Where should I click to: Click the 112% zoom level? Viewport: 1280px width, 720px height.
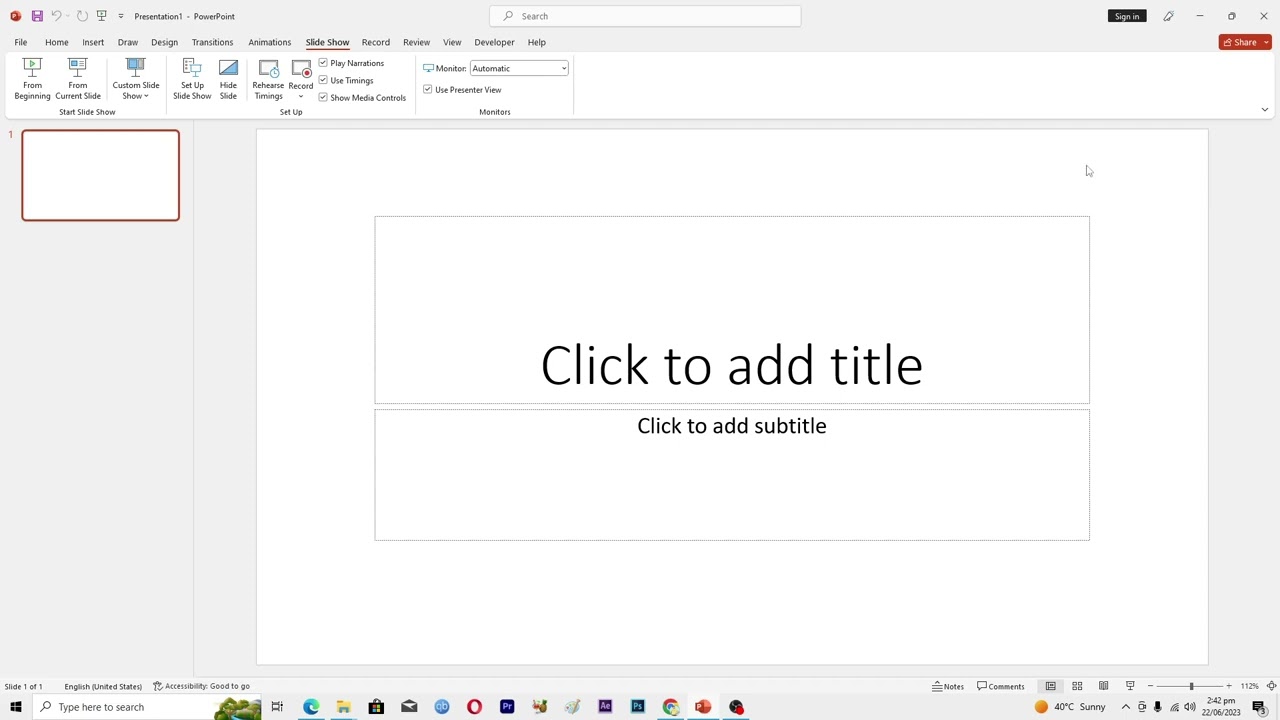pos(1250,686)
